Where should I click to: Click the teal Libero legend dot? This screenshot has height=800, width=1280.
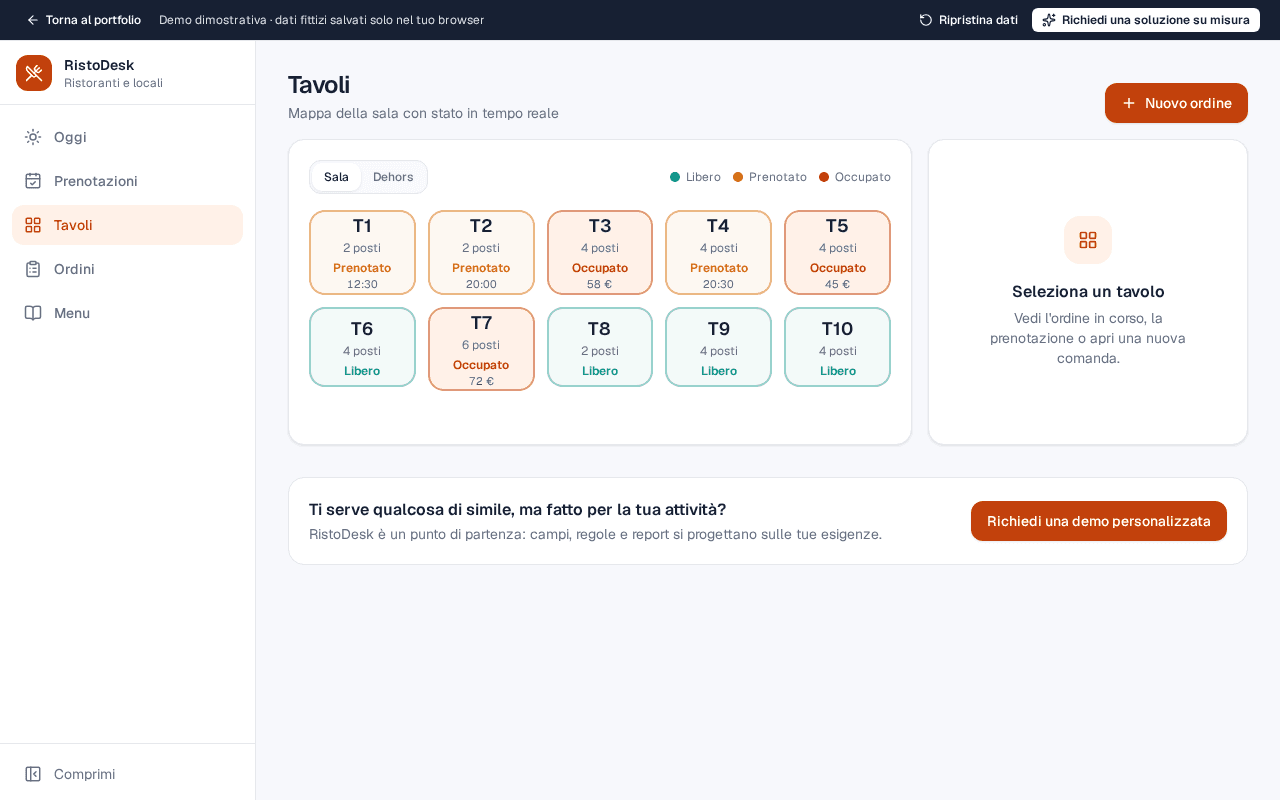coord(675,177)
